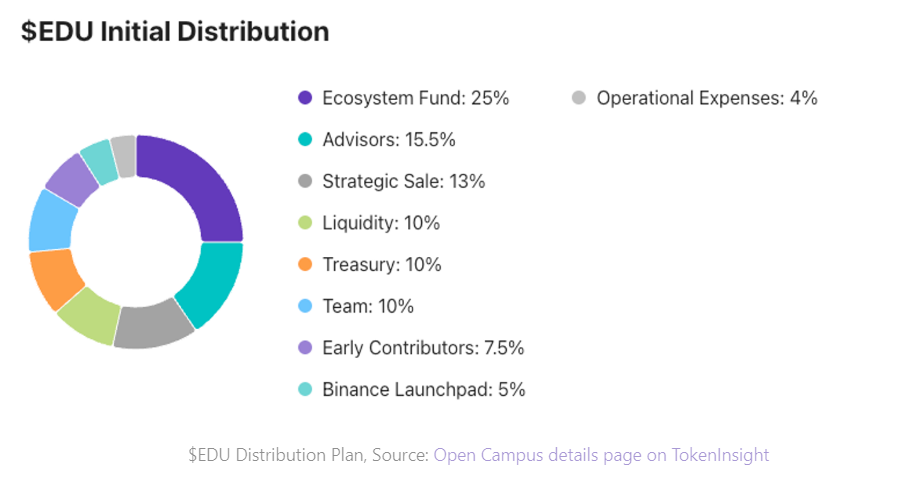Toggle the Early Contributors: 7.5% legend label
910x482 pixels.
423,348
